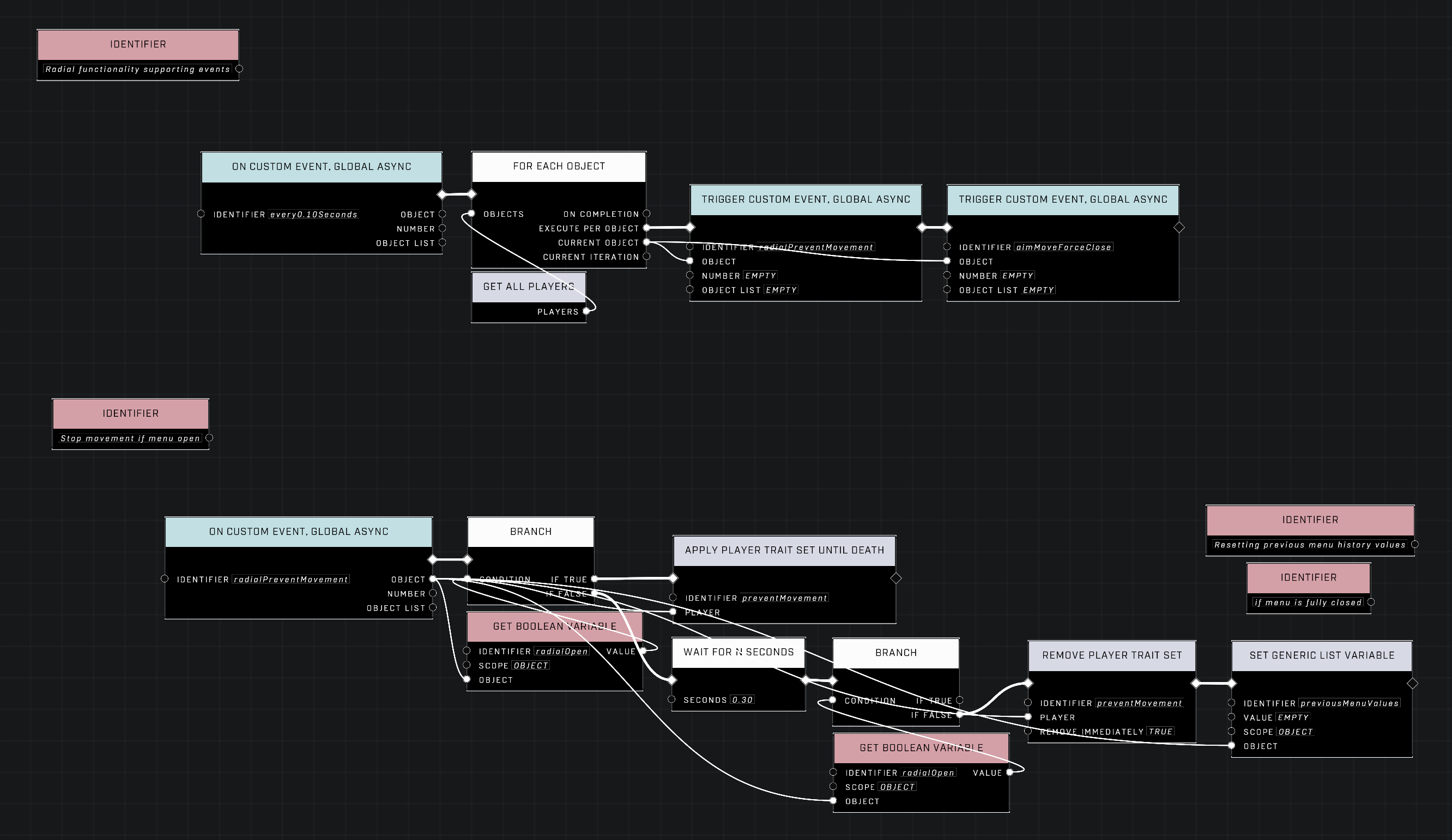Select the Wait For N Seconds node title
This screenshot has height=840, width=1452.
click(738, 652)
